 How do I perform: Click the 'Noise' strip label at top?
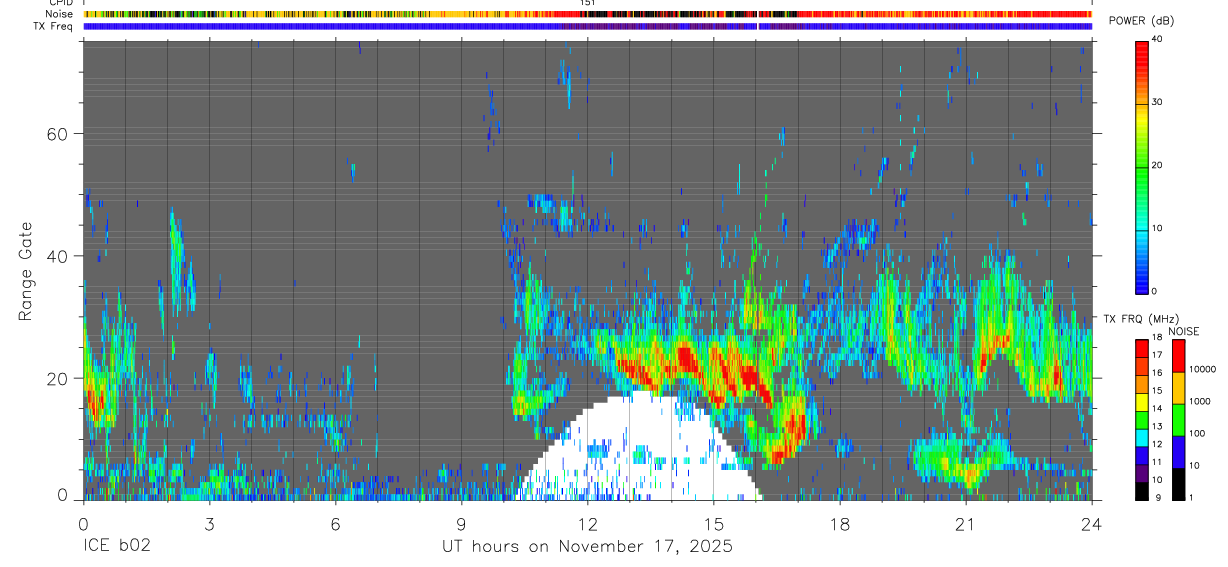[60, 14]
